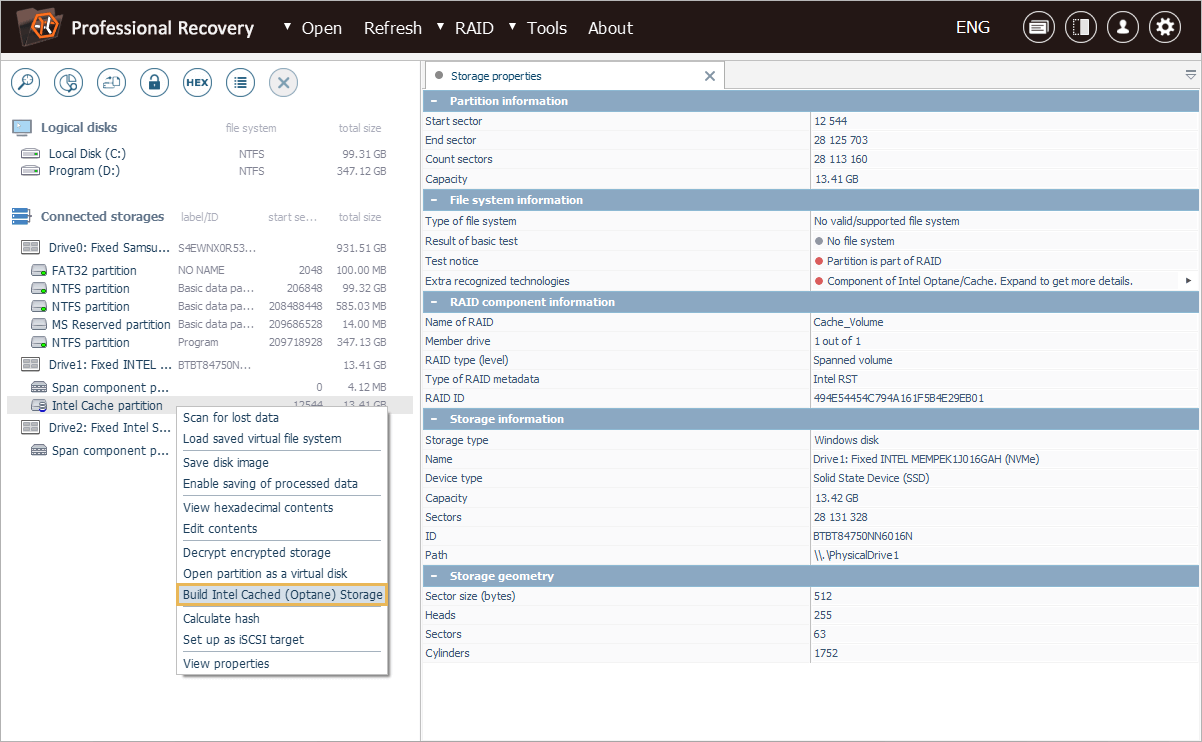Select the FAT32 partition row
Screen dimensions: 1202x742
[x=210, y=270]
